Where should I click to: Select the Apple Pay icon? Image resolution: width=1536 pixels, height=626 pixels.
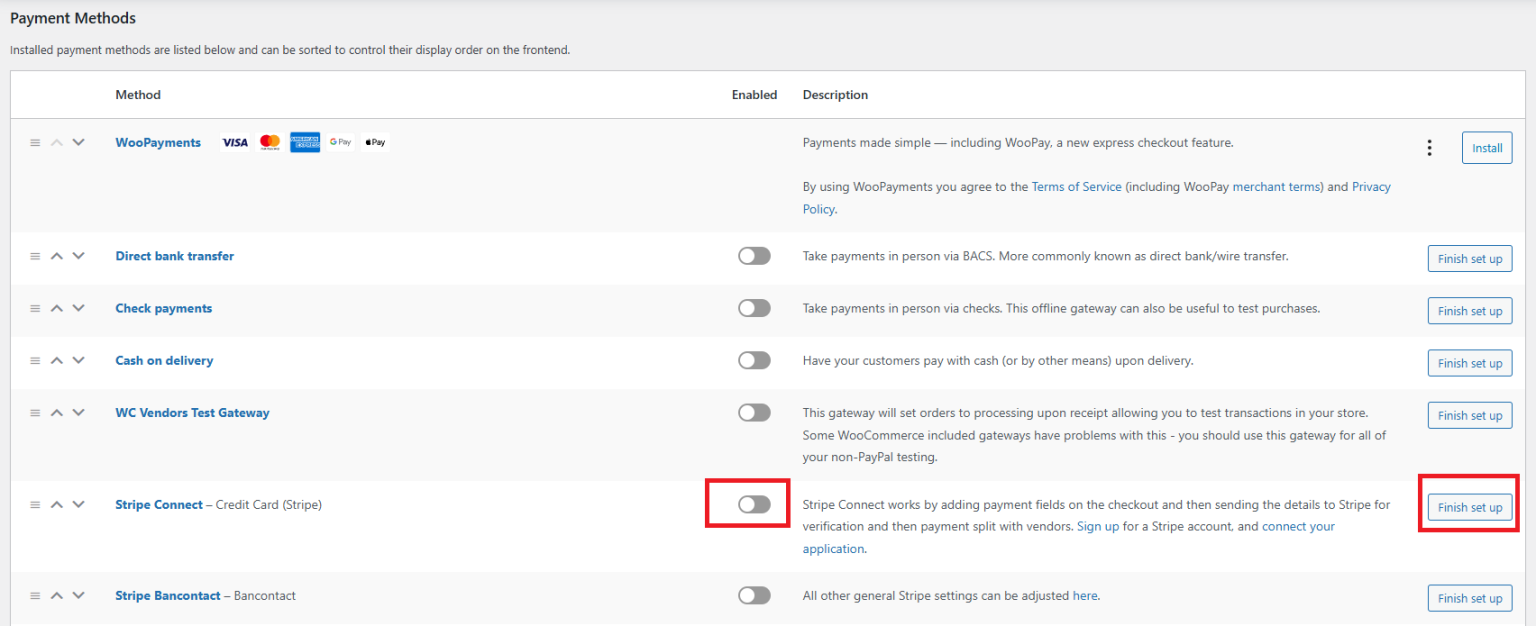click(x=374, y=141)
